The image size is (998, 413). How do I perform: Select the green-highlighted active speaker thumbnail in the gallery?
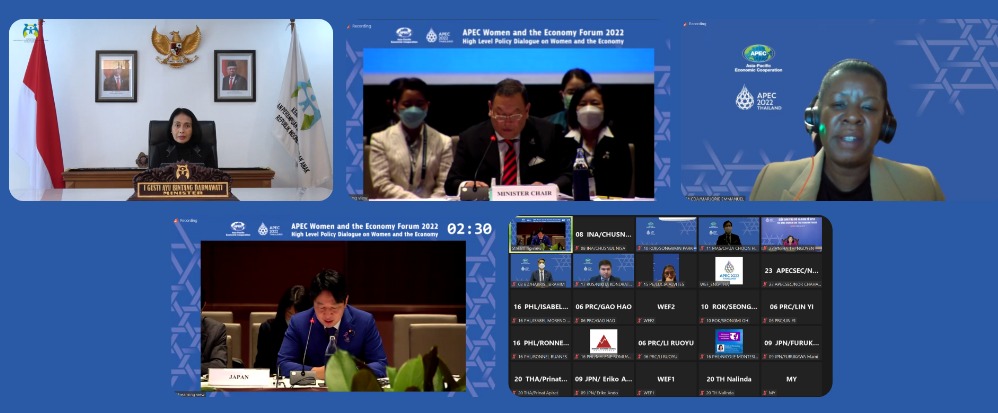click(x=540, y=234)
